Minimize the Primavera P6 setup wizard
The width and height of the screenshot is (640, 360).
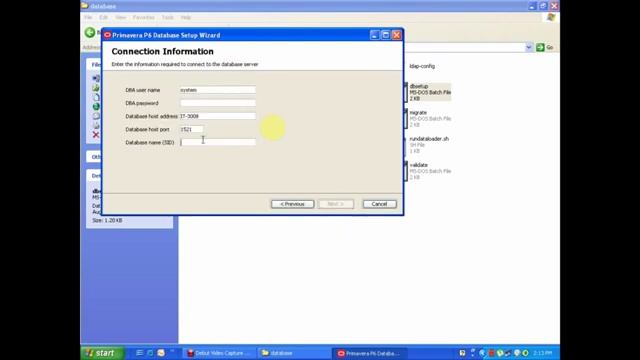(375, 35)
